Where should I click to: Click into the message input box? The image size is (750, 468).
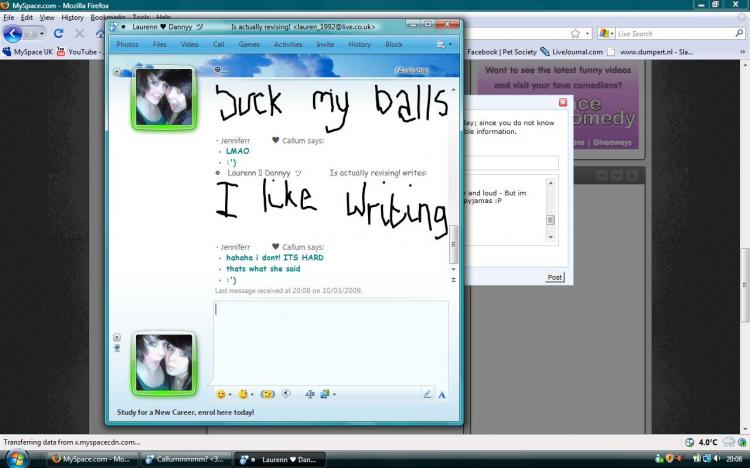(331, 342)
